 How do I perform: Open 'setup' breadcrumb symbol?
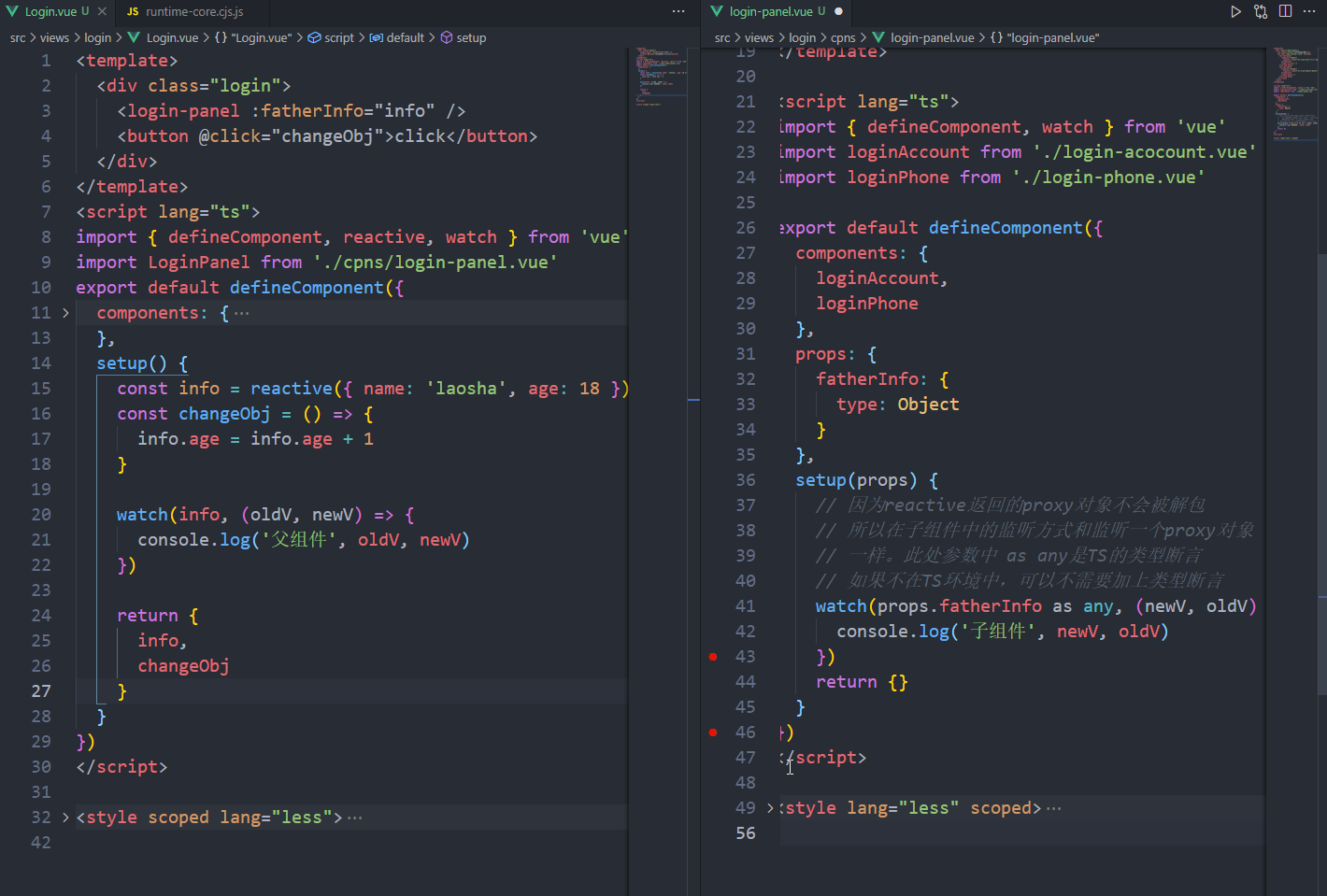click(x=471, y=38)
